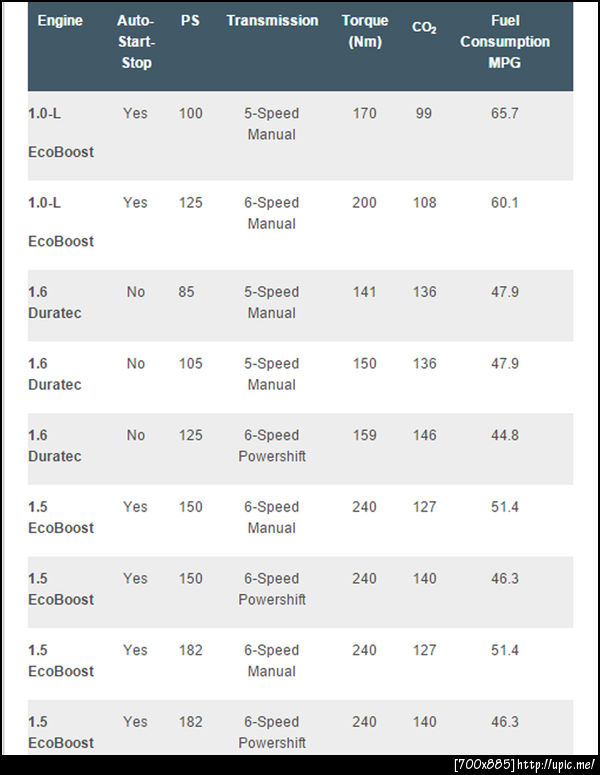Click the torque value 141
The image size is (600, 775).
pos(365,292)
